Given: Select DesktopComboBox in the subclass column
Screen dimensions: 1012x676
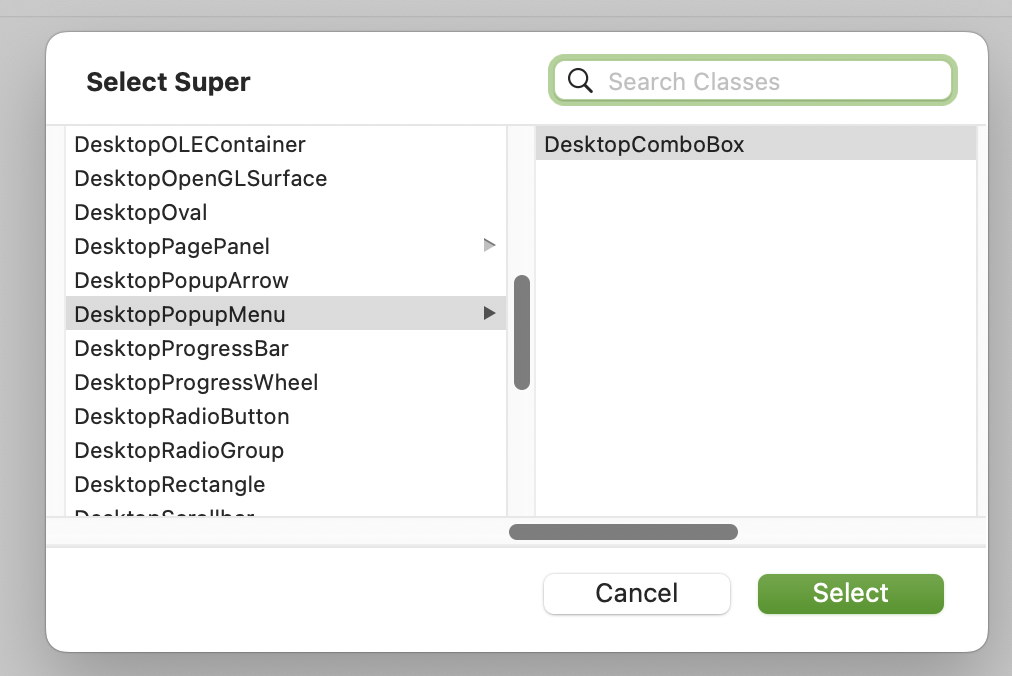Looking at the screenshot, I should tap(756, 144).
